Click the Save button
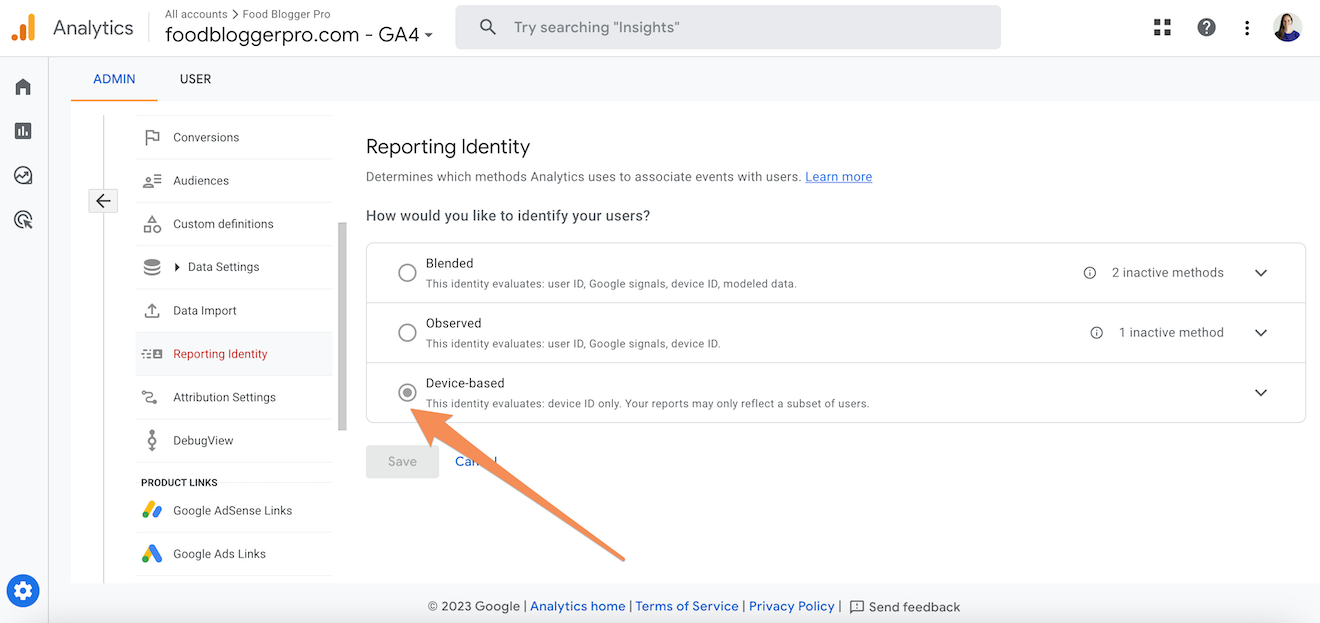The width and height of the screenshot is (1320, 623). pos(402,461)
